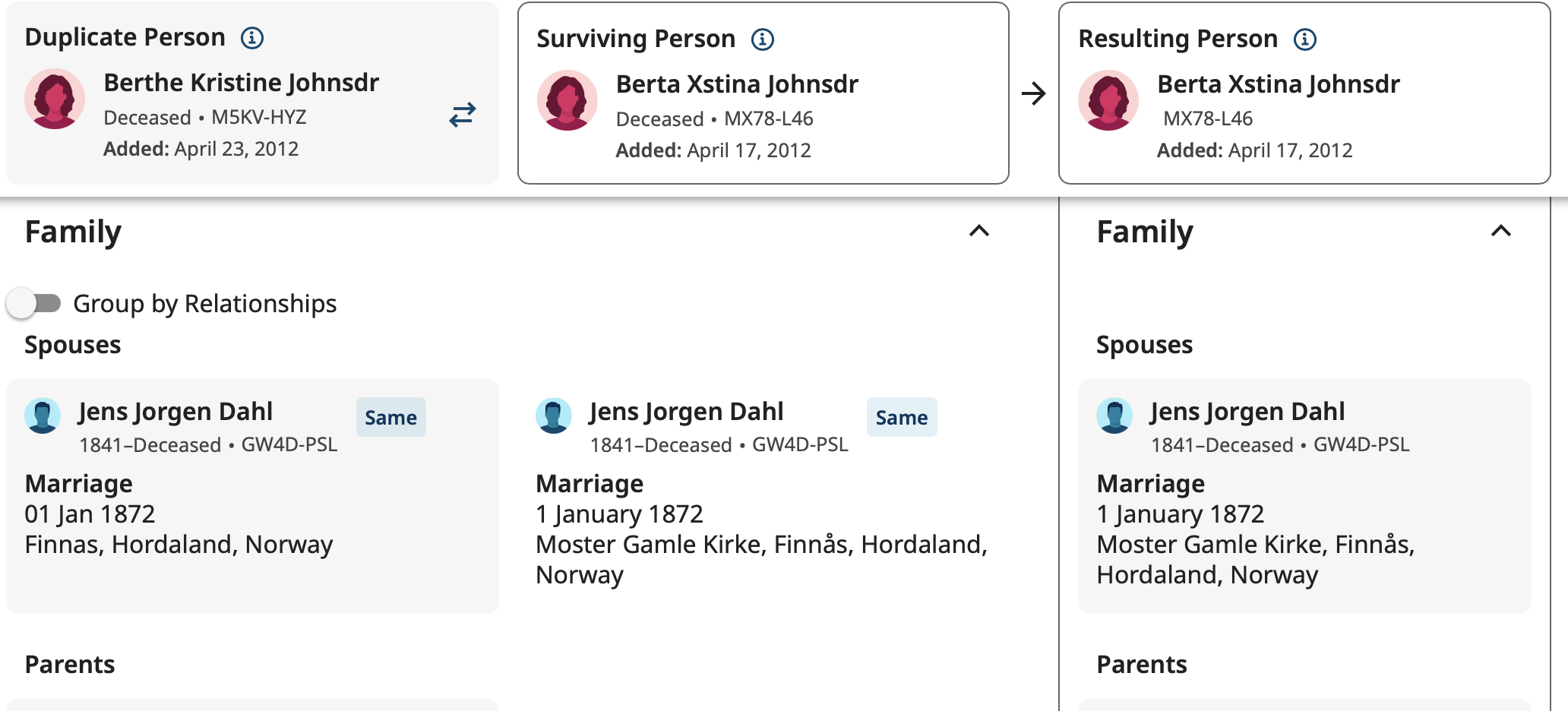Swap duplicate and surviving person positions

tap(462, 115)
